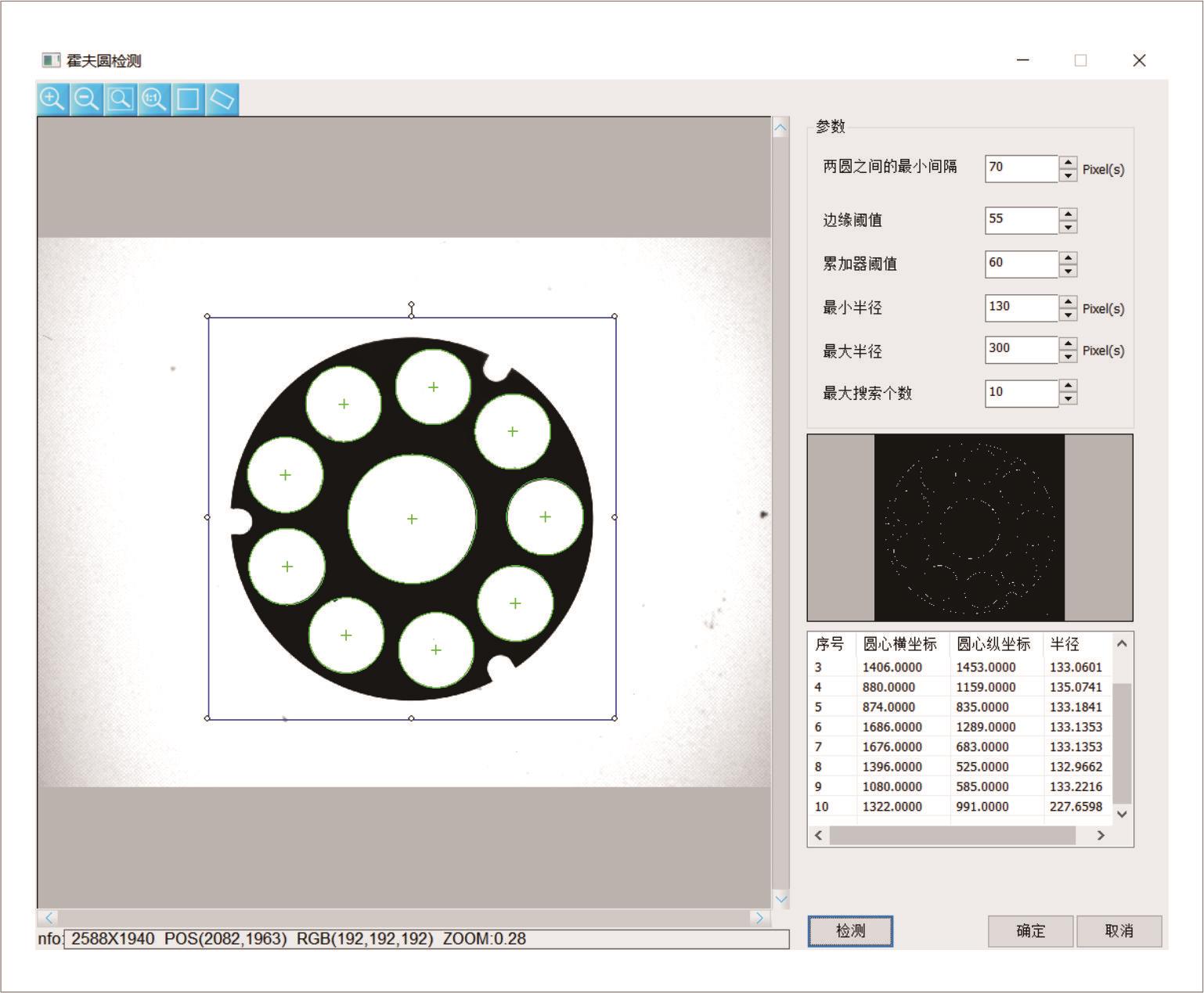Increase the 最大半径 value
This screenshot has width=1204, height=993.
1068,344
